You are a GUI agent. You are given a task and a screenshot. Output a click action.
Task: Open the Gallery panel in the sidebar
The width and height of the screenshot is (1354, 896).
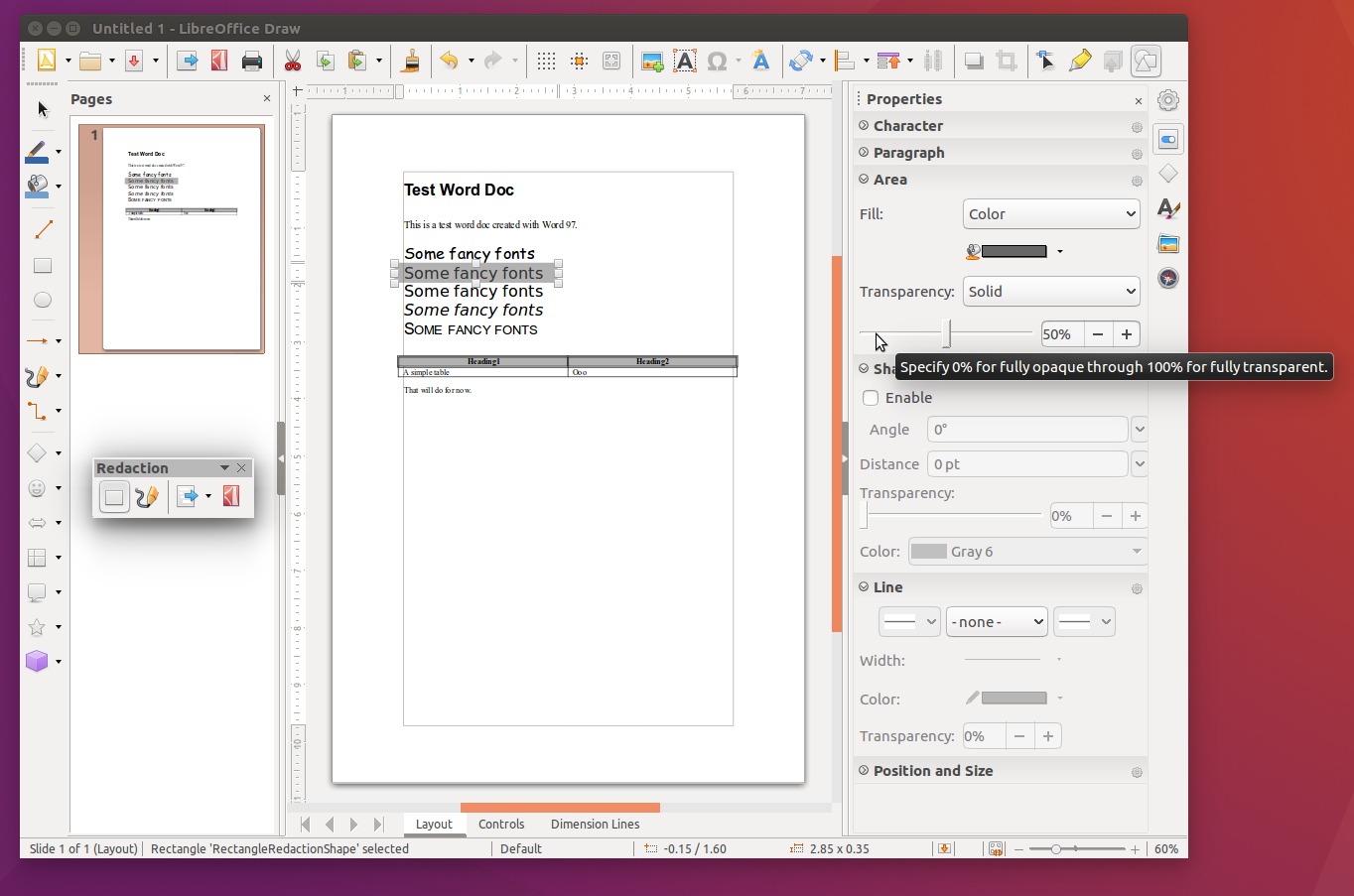pyautogui.click(x=1167, y=243)
